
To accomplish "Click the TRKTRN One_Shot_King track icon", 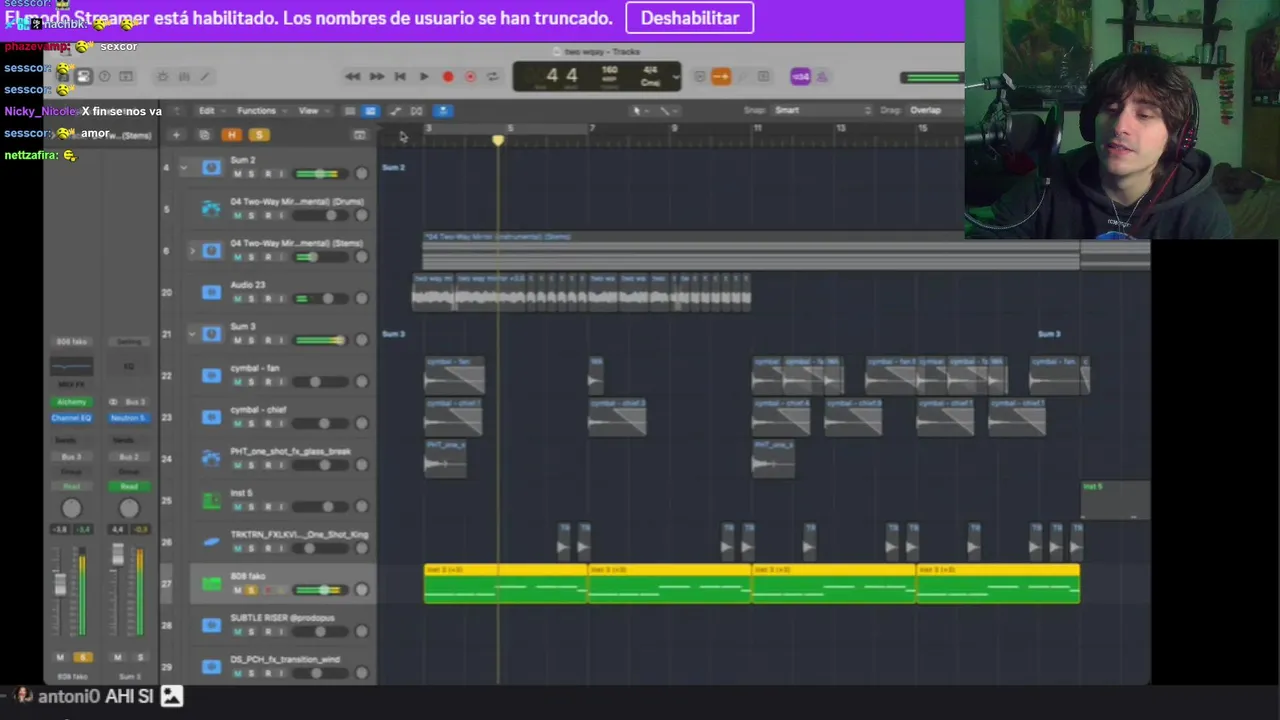I will pos(211,542).
